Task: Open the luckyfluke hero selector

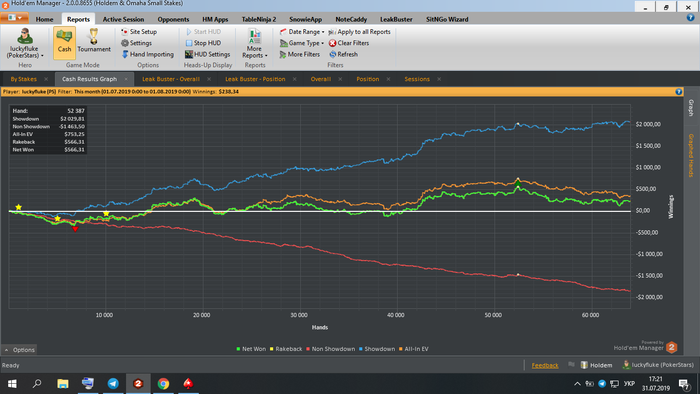Action: point(25,43)
